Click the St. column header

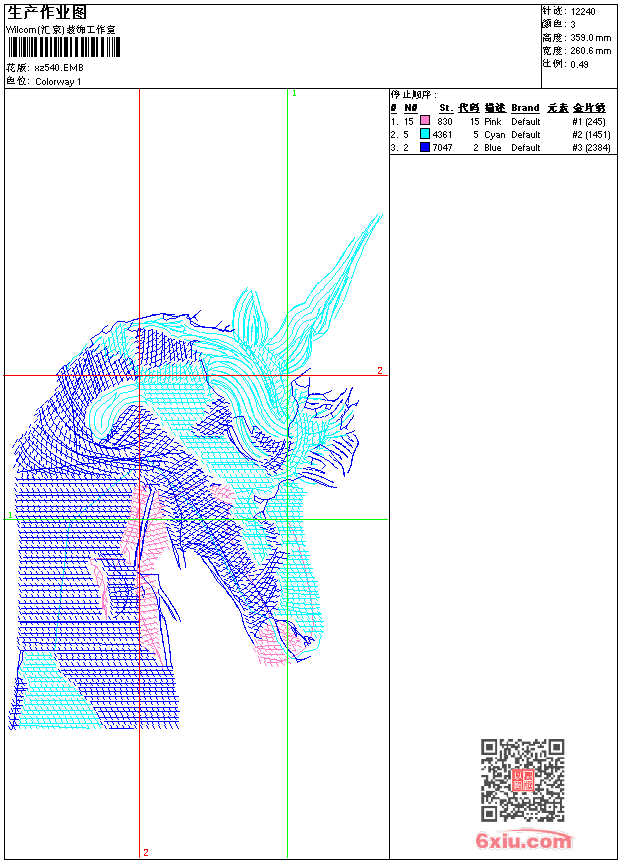pos(445,108)
